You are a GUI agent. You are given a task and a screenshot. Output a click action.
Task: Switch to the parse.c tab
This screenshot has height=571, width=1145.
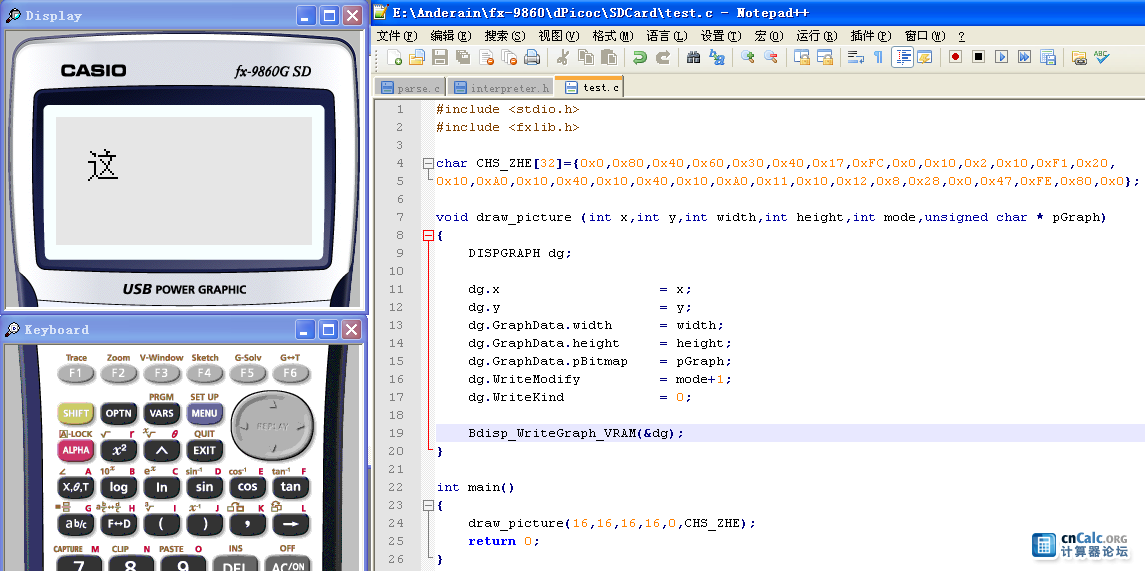click(411, 88)
